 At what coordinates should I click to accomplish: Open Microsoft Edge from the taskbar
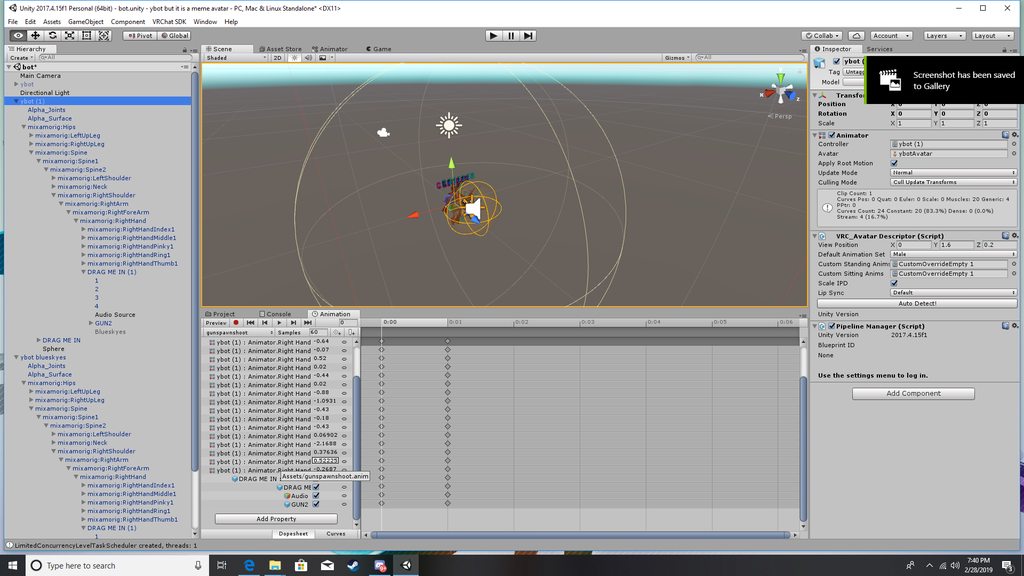point(249,565)
